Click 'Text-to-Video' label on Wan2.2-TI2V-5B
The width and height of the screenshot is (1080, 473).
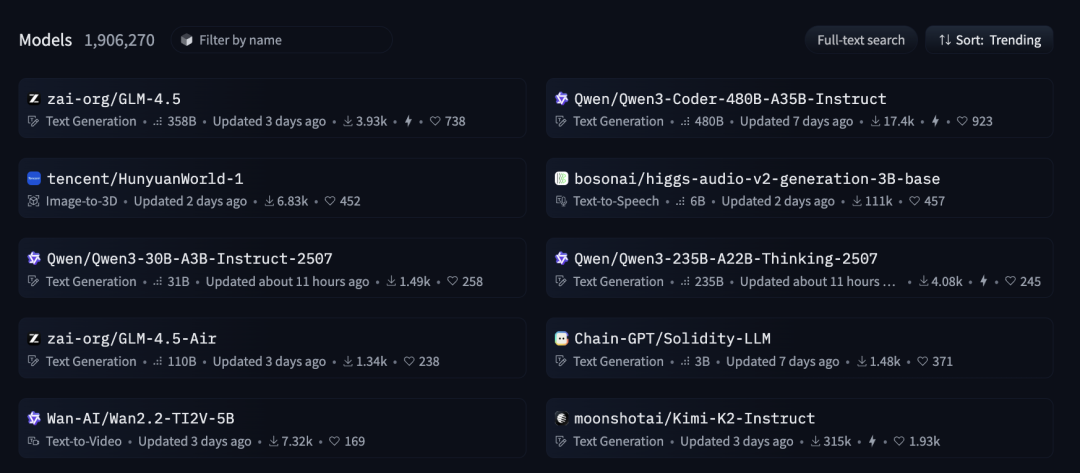[83, 441]
